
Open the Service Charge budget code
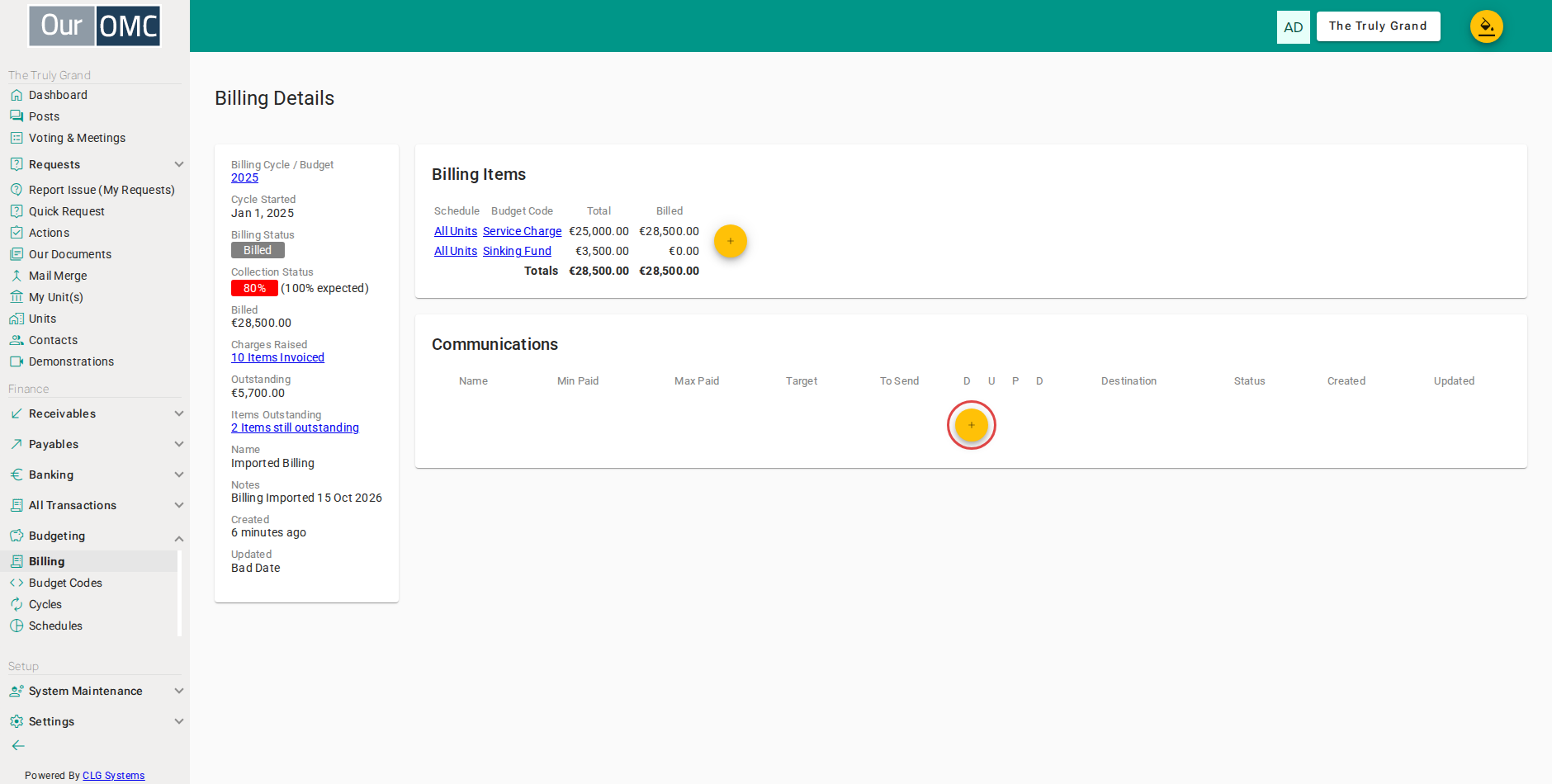tap(522, 231)
